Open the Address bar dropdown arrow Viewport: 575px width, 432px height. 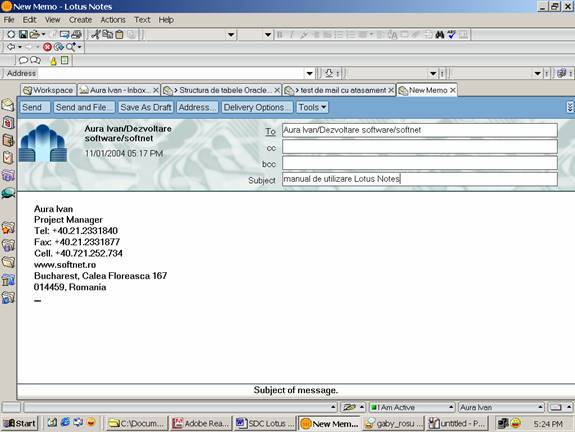[310, 73]
